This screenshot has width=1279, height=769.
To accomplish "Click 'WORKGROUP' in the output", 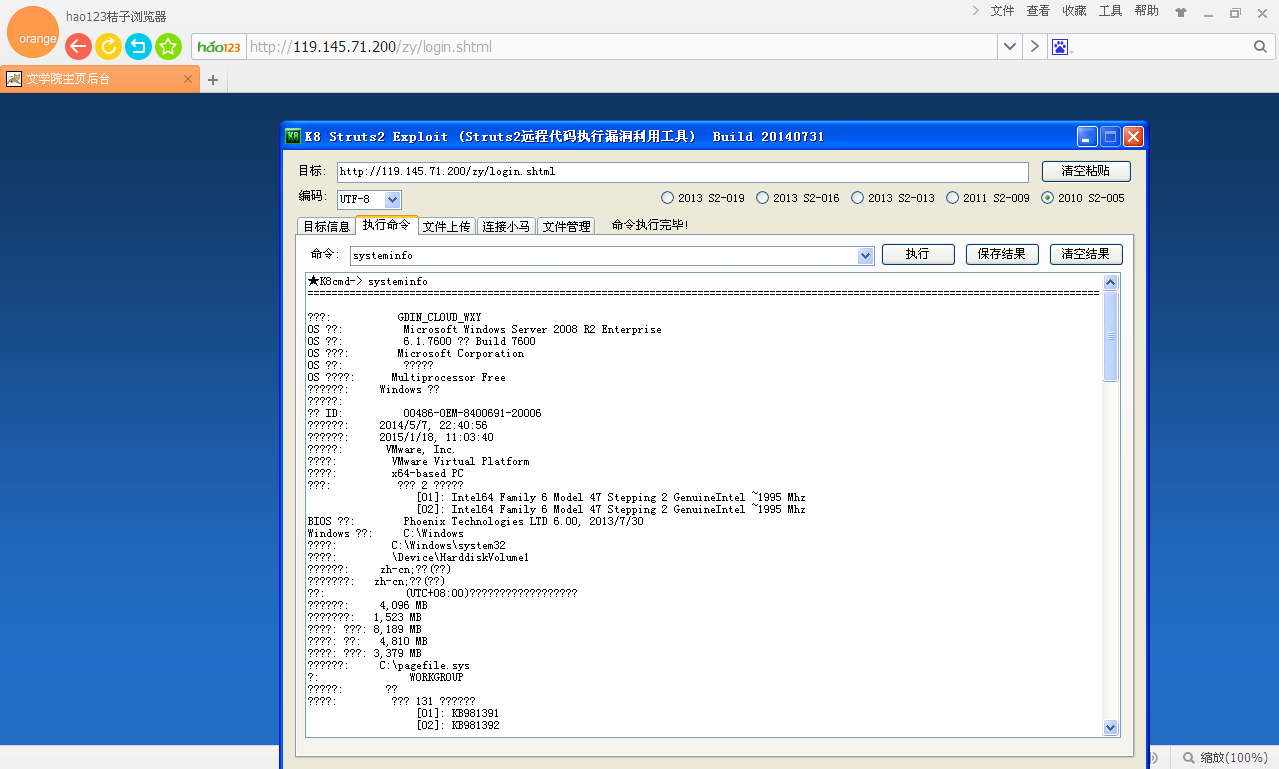I will pyautogui.click(x=436, y=678).
